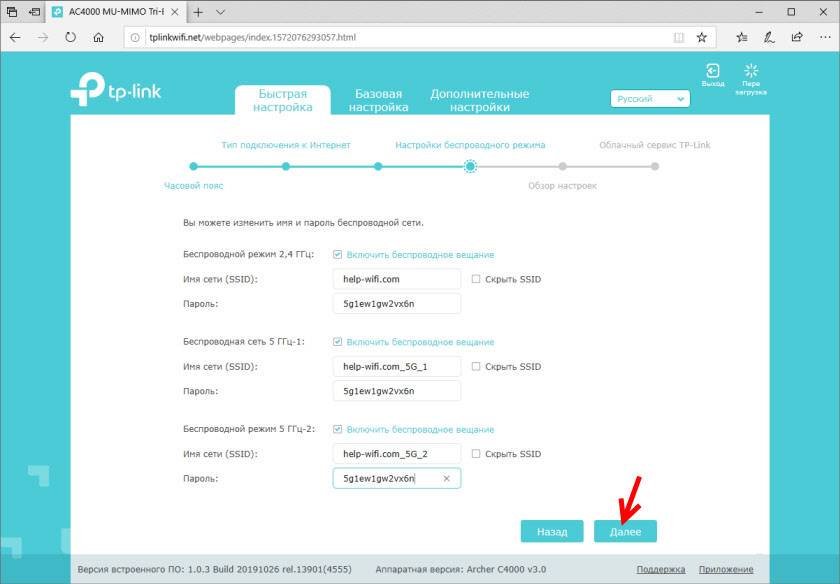Open the Поддержка link
The image size is (840, 584).
click(661, 570)
